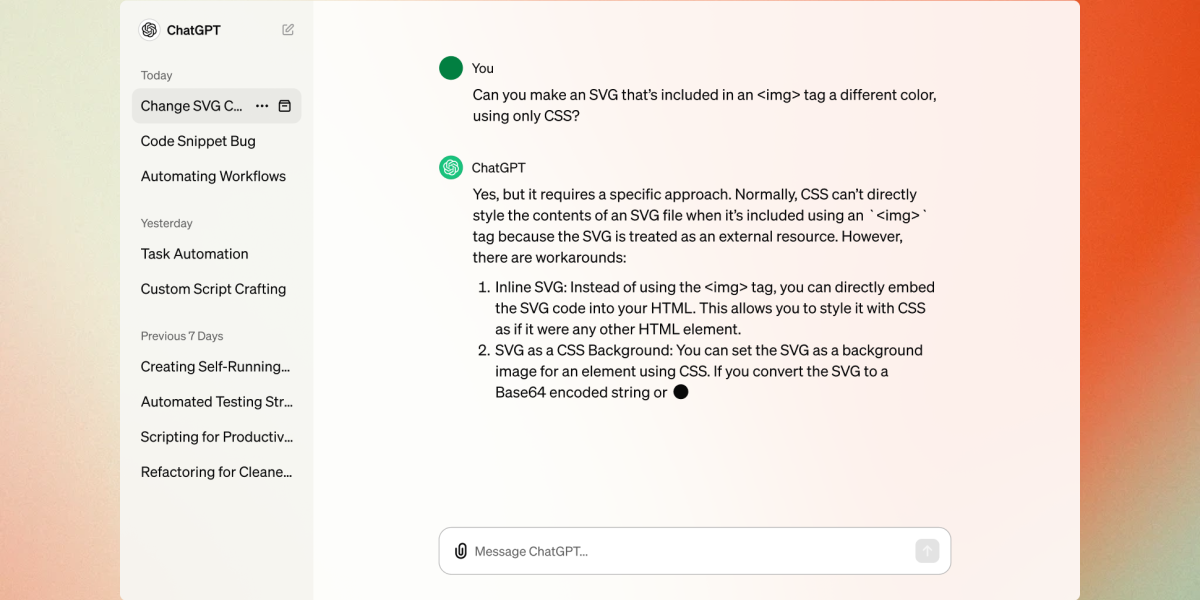
Task: Open the three-dots options for Change SVG chat
Action: point(262,106)
